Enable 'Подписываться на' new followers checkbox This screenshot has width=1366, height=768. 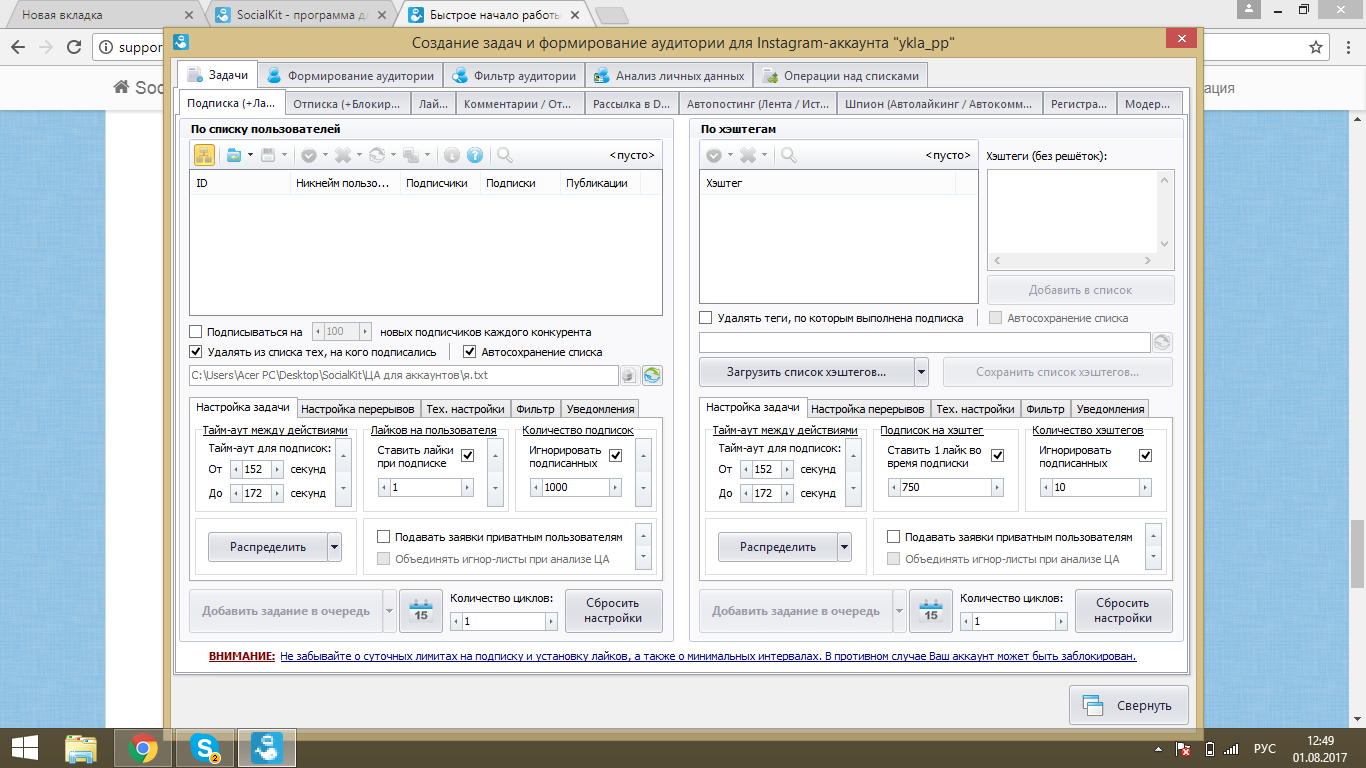[196, 332]
